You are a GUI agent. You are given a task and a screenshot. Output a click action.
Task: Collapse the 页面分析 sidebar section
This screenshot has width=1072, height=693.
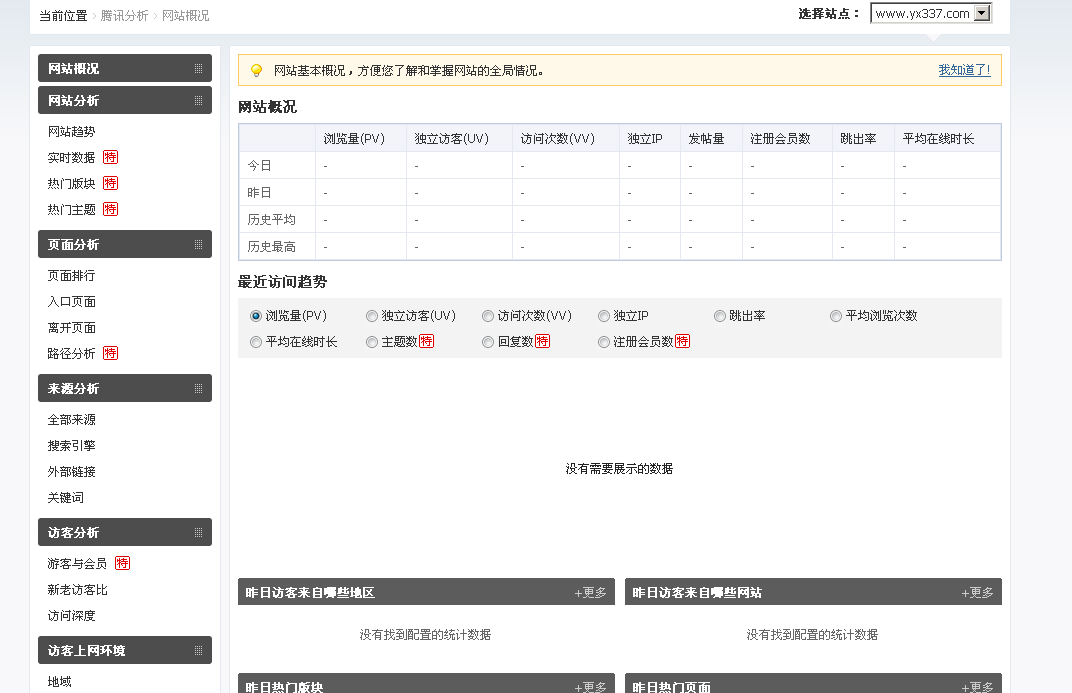click(125, 245)
